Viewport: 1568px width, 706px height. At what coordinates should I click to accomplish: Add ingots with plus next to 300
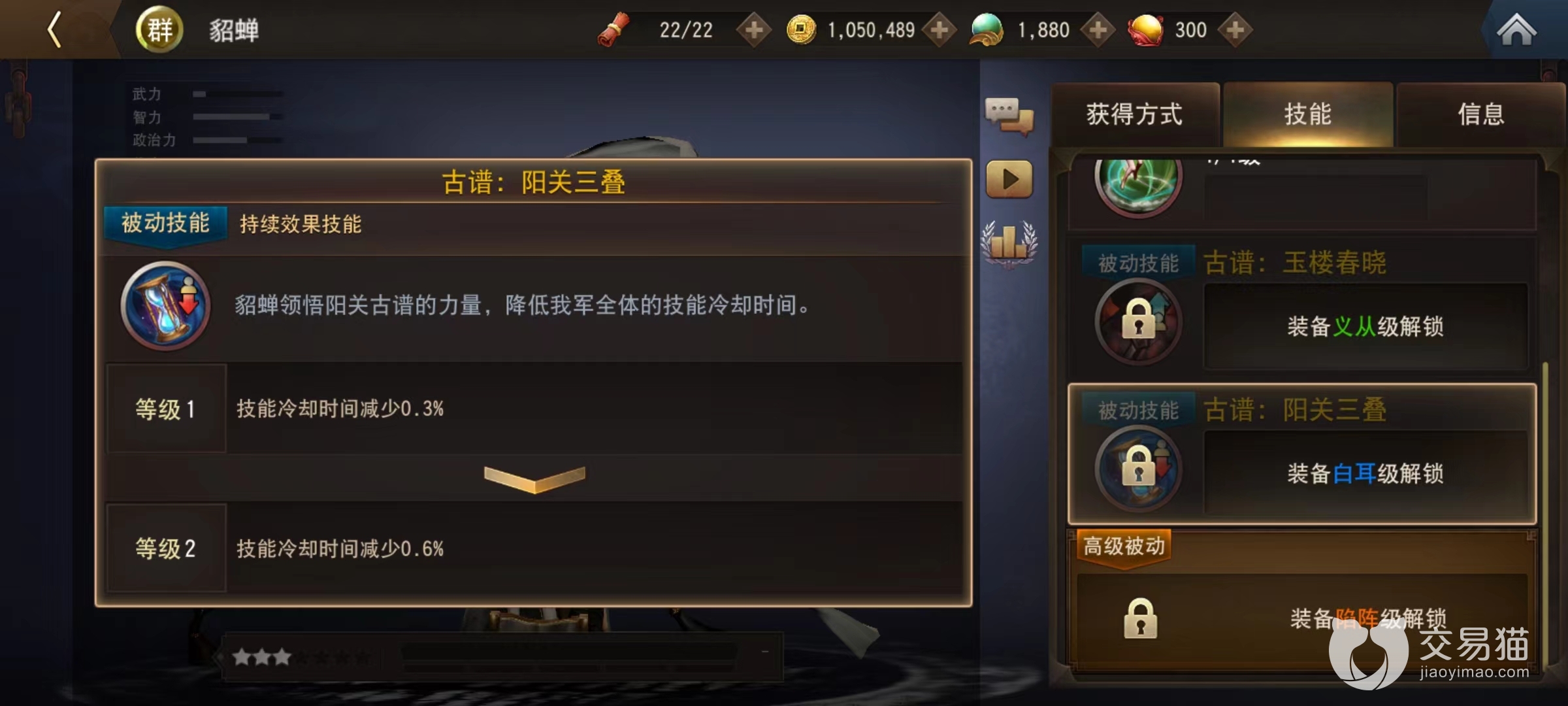pos(1235,30)
